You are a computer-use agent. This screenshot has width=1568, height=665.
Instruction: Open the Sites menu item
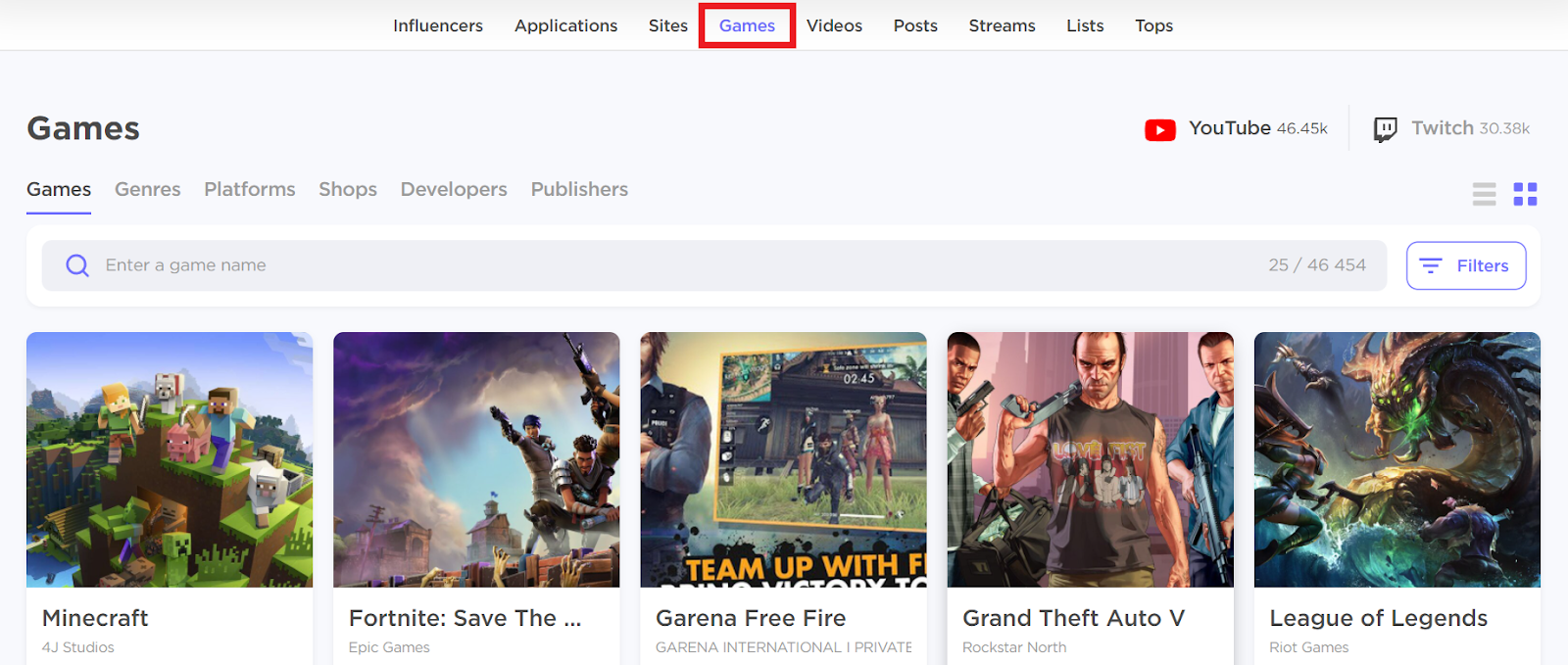pos(668,25)
